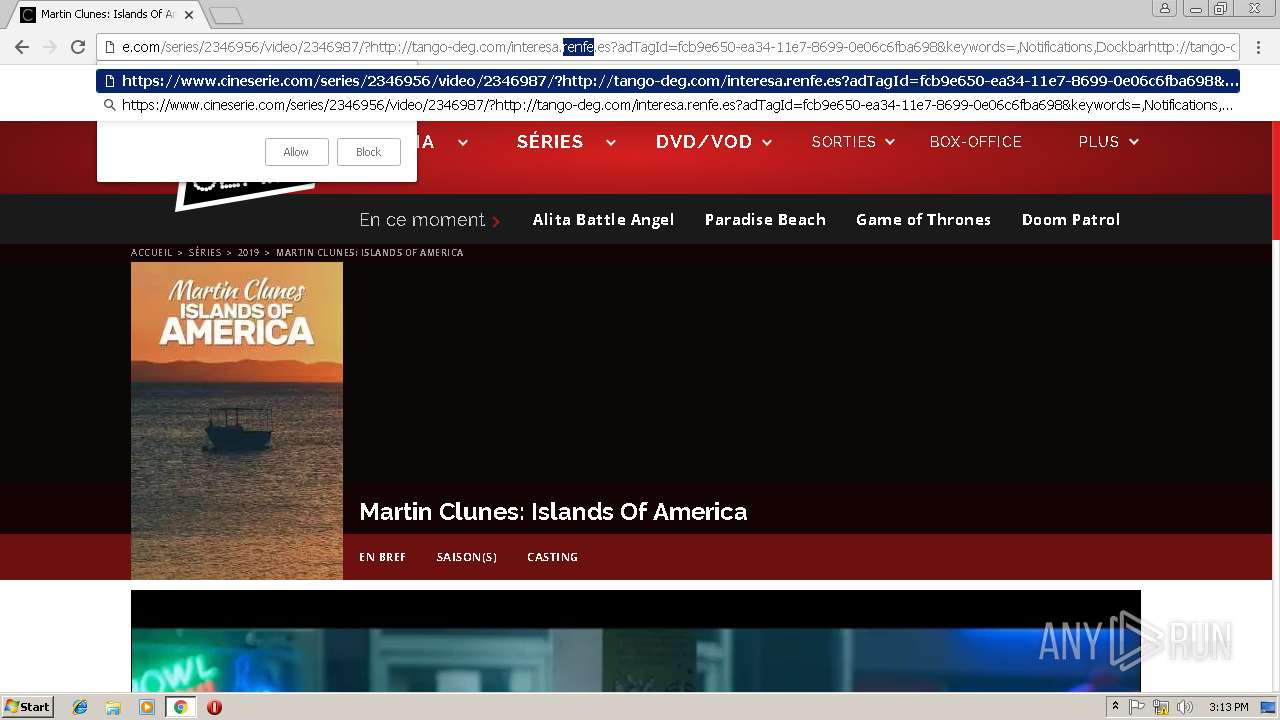The image size is (1280, 720).
Task: Expand the SÉRIES dropdown chevron
Action: (610, 143)
